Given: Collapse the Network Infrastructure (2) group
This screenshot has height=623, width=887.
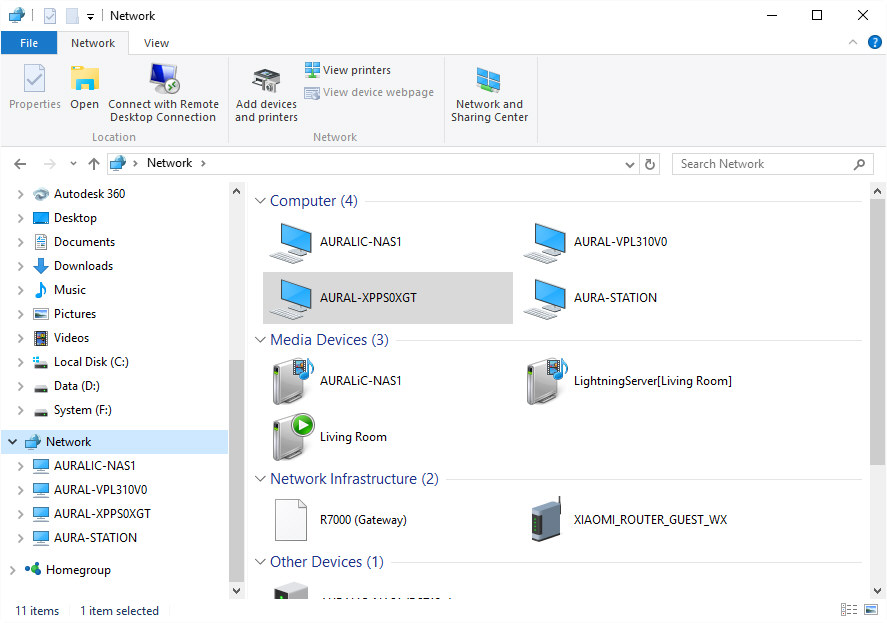Looking at the screenshot, I should [260, 479].
